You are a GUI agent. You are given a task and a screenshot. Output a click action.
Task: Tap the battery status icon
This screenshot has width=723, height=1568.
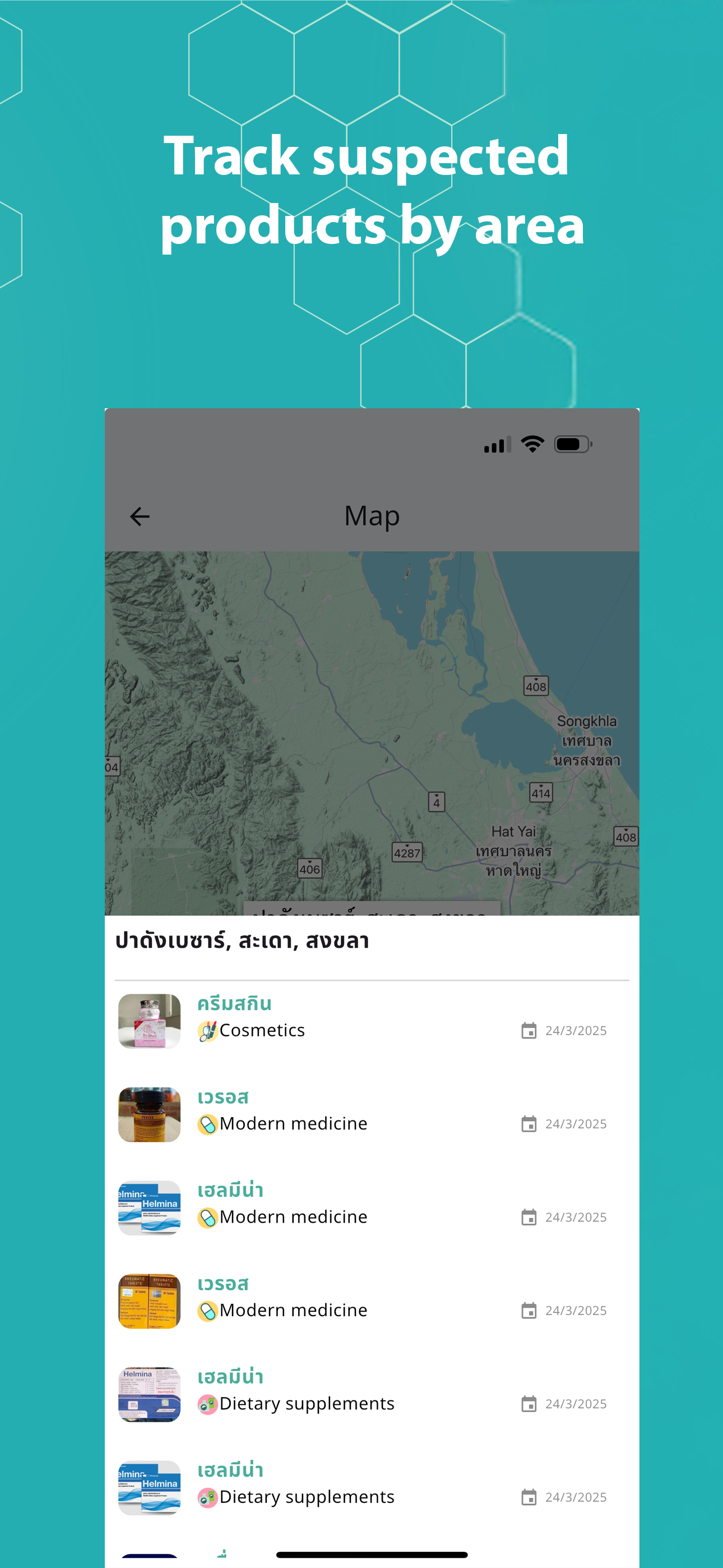[573, 444]
